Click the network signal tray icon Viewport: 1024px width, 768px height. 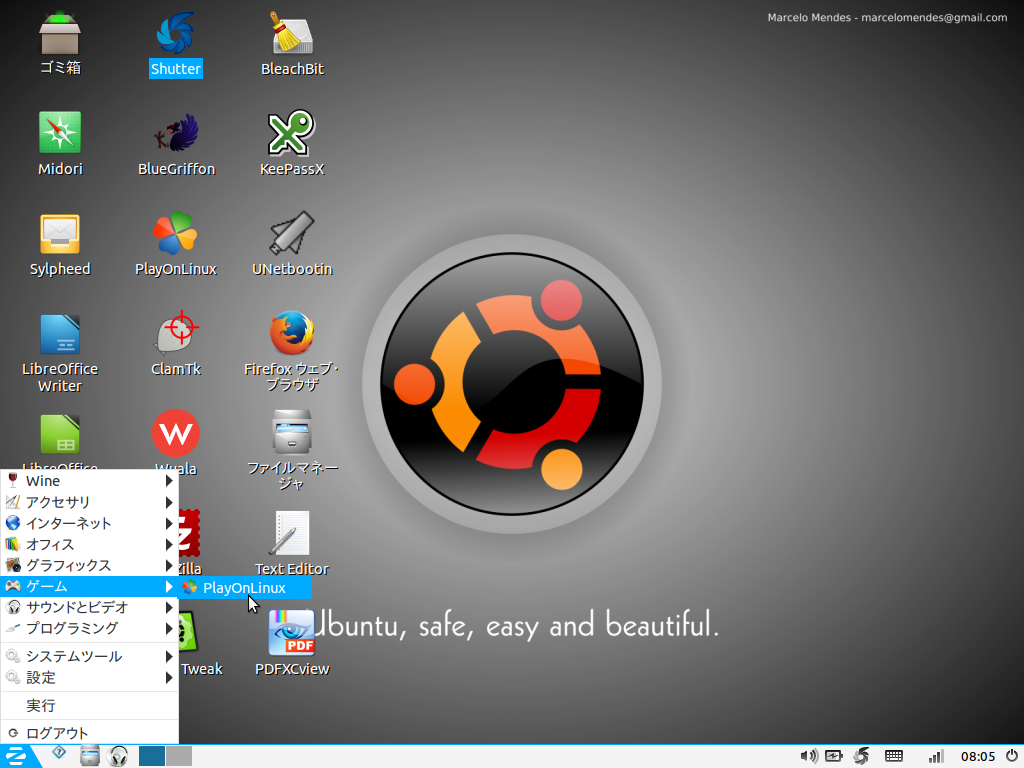(x=935, y=756)
